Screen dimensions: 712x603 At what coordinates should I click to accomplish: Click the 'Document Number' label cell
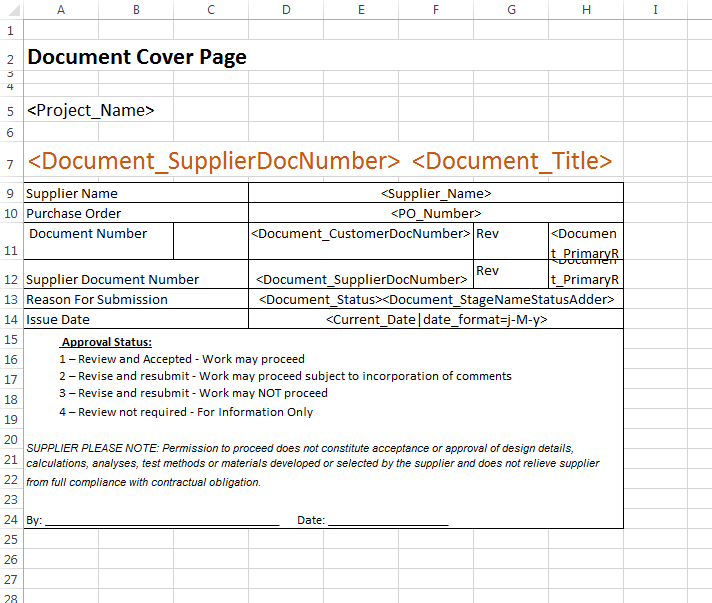(x=99, y=241)
